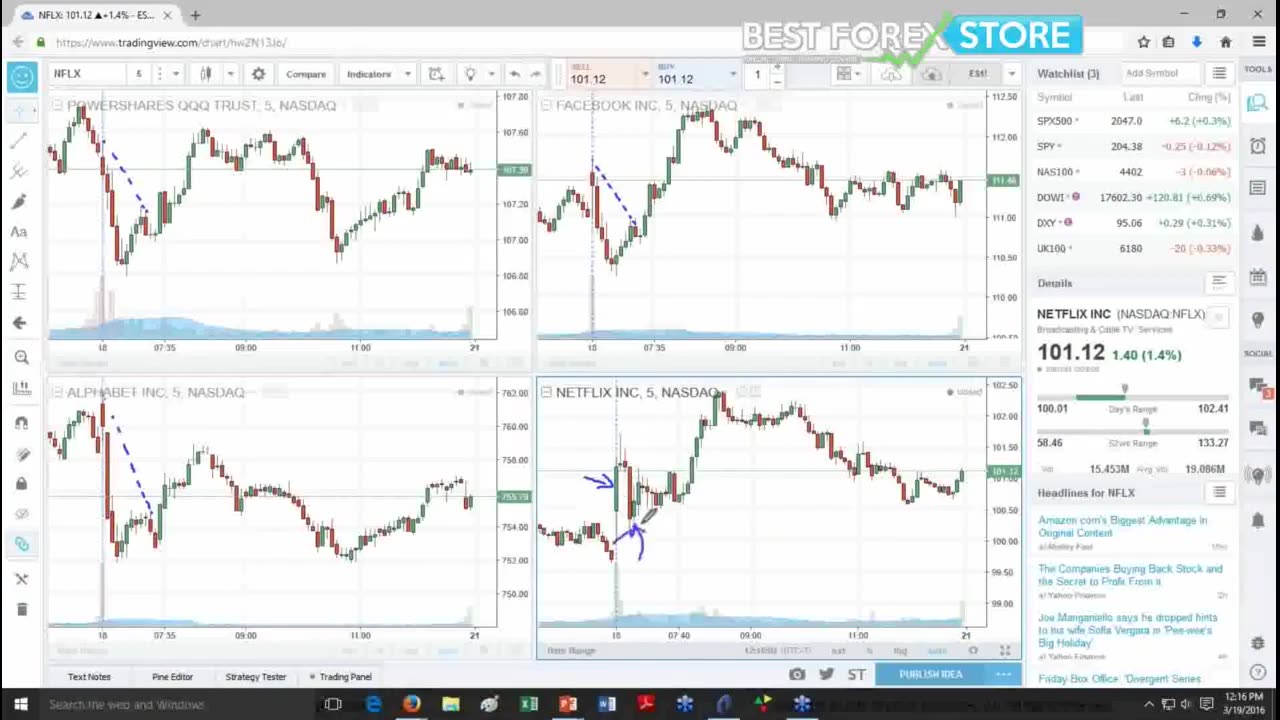Open the Details panel options menu
Screen dimensions: 1280x720
[1219, 283]
